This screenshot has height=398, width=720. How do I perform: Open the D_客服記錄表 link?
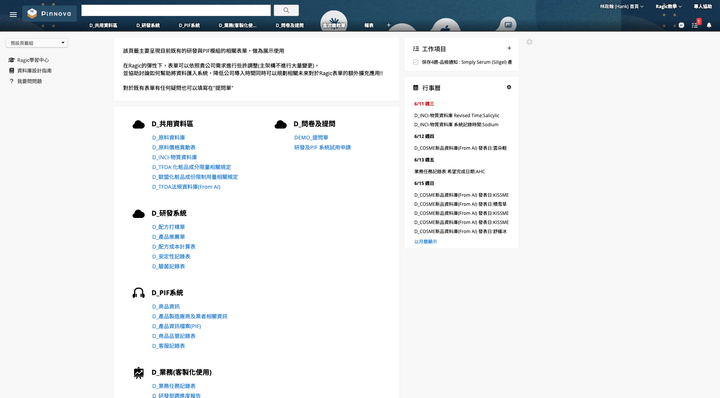click(169, 346)
